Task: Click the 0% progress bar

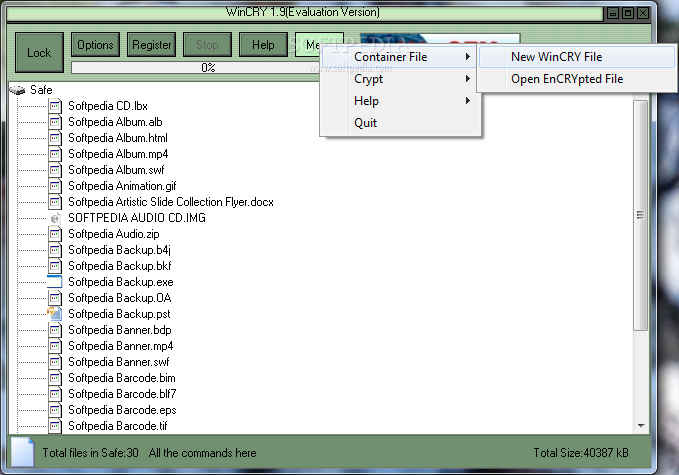Action: pos(196,68)
